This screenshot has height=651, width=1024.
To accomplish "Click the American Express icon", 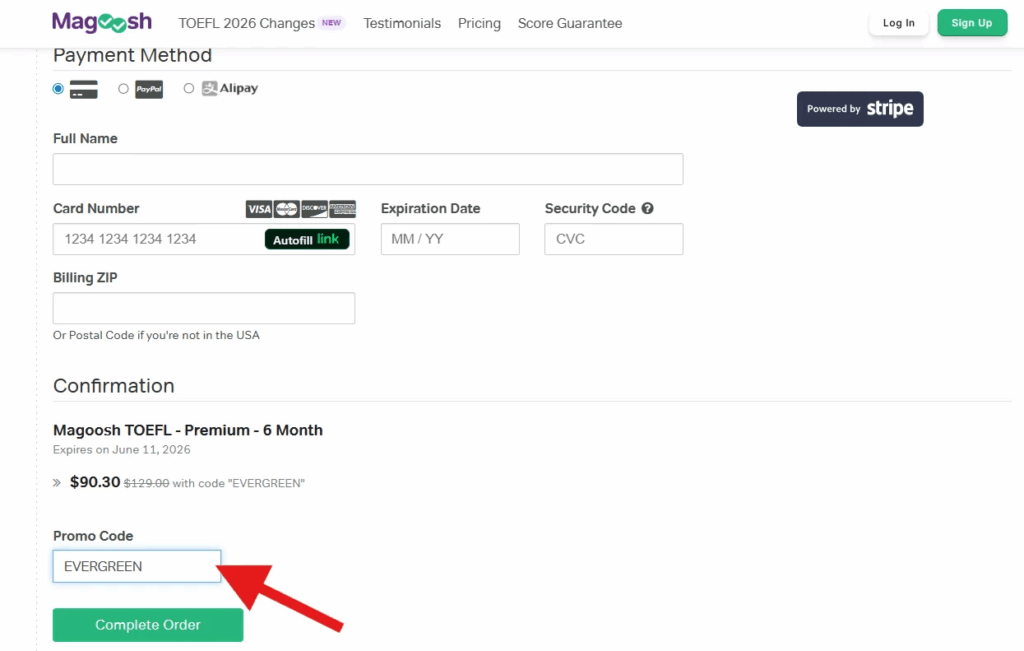I will tap(342, 209).
